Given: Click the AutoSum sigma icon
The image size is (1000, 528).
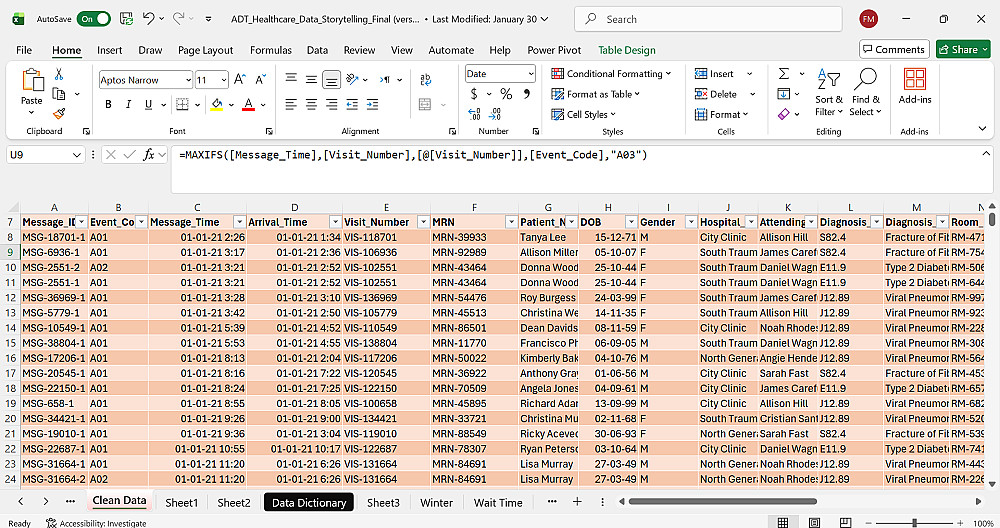Looking at the screenshot, I should 784,74.
